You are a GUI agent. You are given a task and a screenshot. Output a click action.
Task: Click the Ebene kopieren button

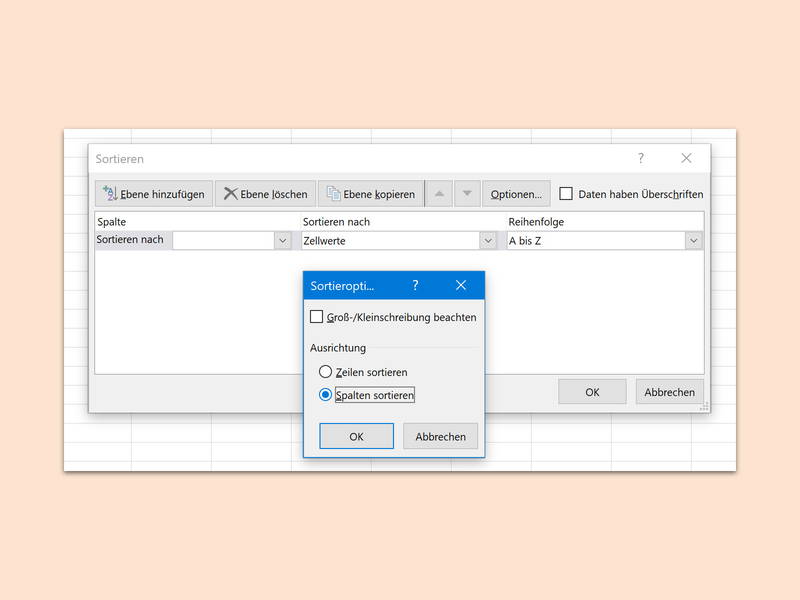pyautogui.click(x=371, y=194)
